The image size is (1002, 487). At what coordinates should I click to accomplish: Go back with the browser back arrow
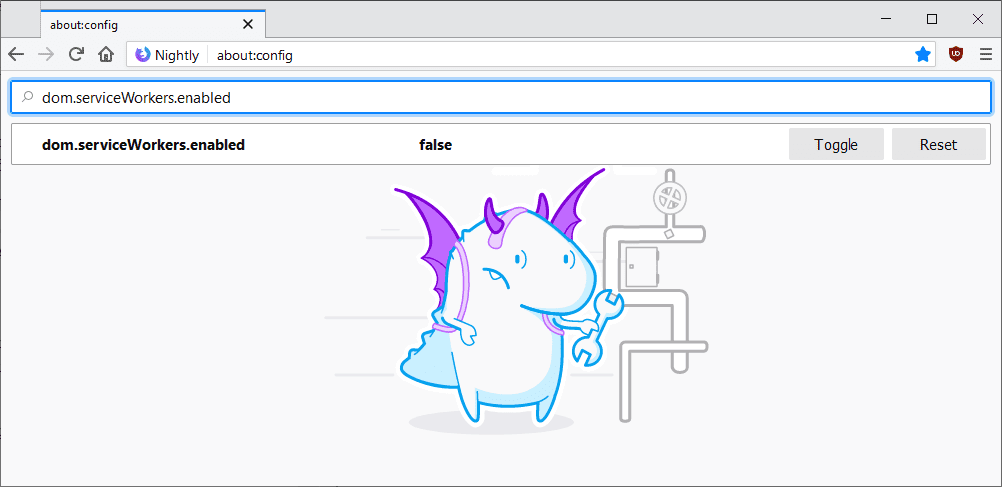(16, 55)
